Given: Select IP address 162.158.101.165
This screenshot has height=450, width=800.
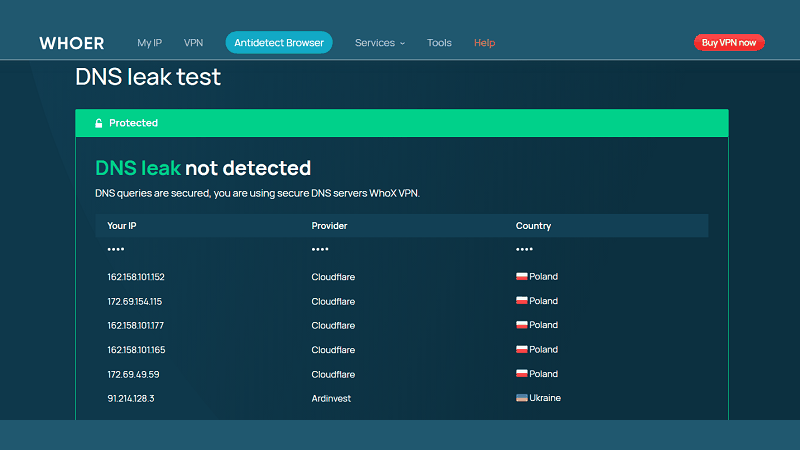Looking at the screenshot, I should point(136,350).
